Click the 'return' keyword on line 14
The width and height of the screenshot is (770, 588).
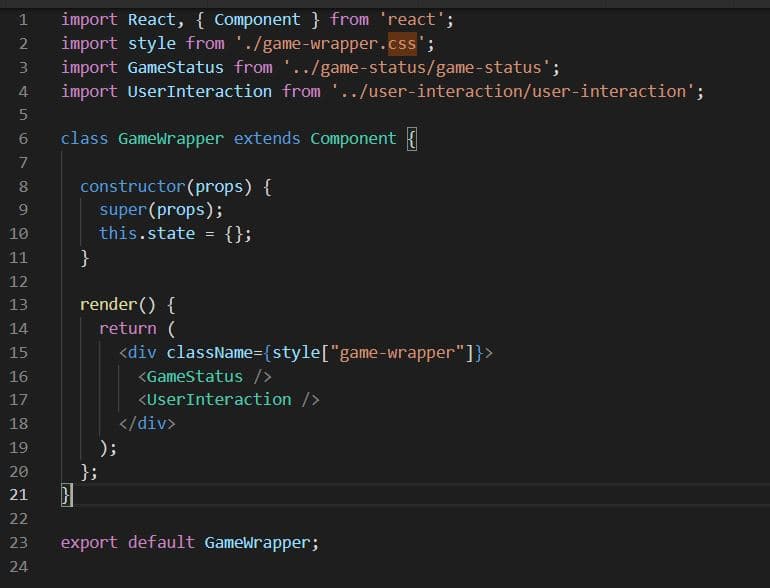coord(128,328)
